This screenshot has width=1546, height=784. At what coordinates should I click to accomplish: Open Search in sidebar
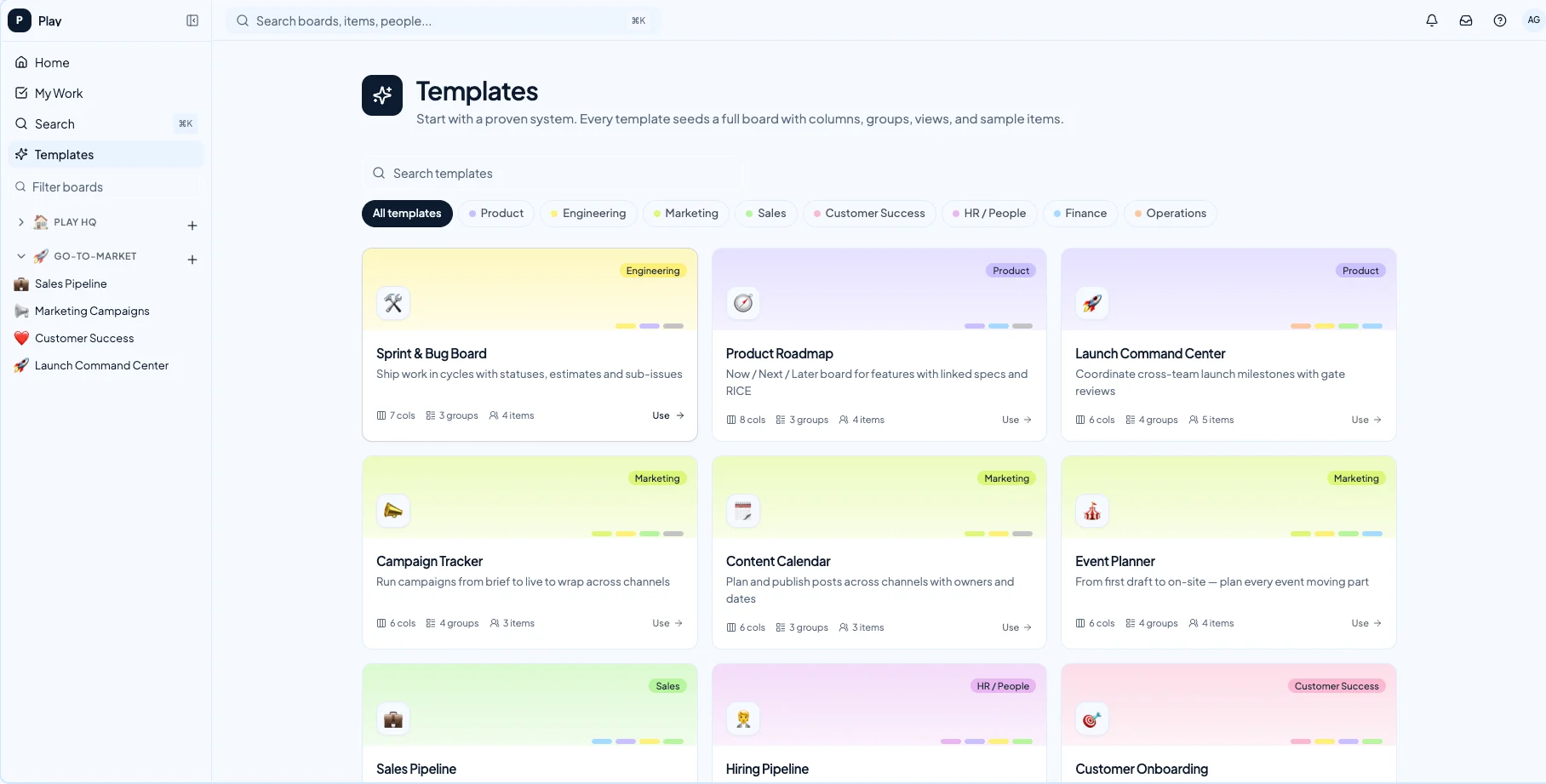[x=106, y=123]
